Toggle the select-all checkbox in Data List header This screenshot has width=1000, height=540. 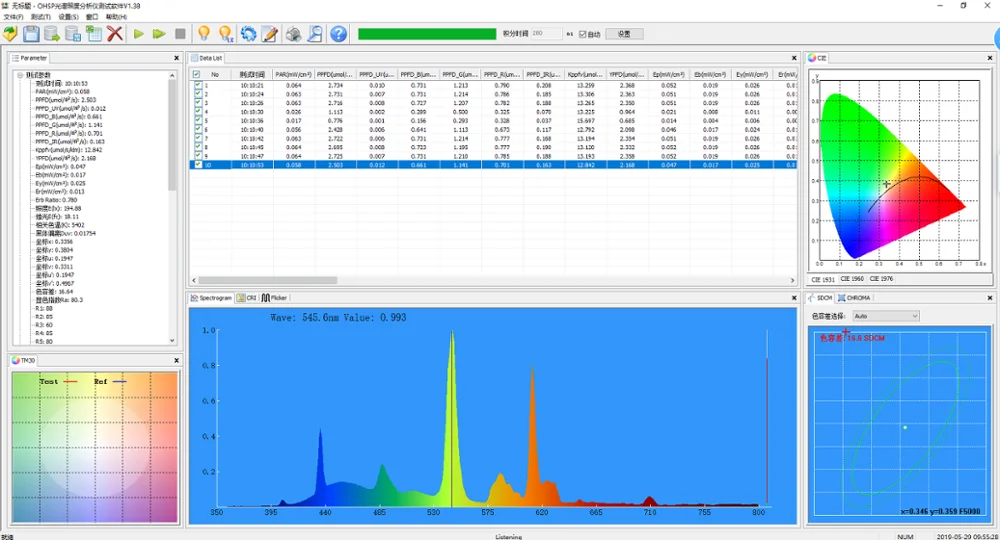coord(196,74)
